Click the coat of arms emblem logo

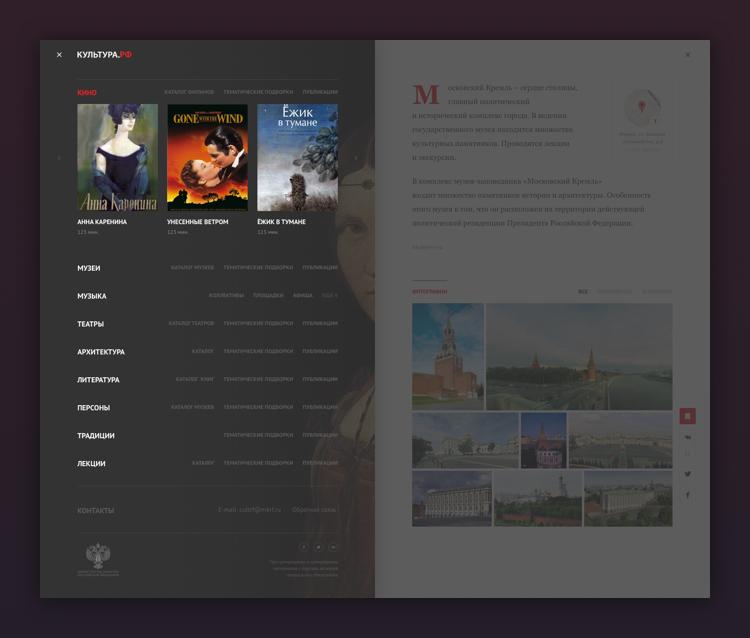click(97, 556)
